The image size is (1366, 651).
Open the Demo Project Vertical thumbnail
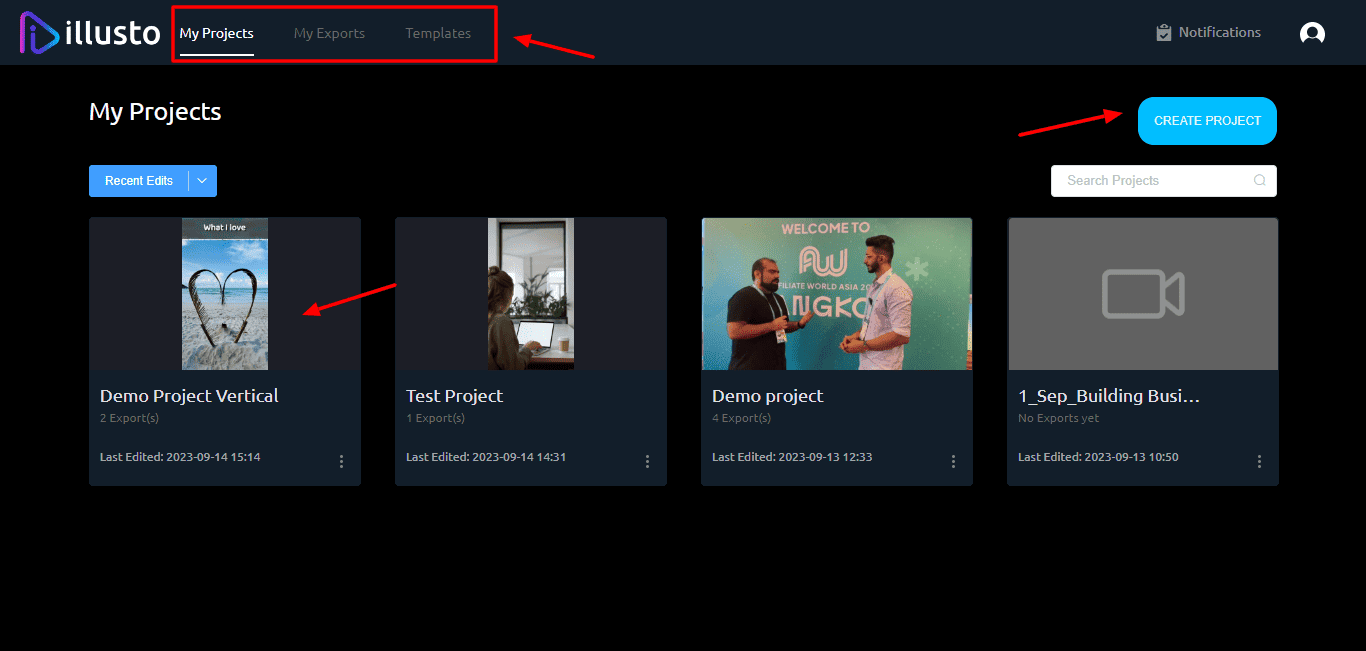coord(225,294)
